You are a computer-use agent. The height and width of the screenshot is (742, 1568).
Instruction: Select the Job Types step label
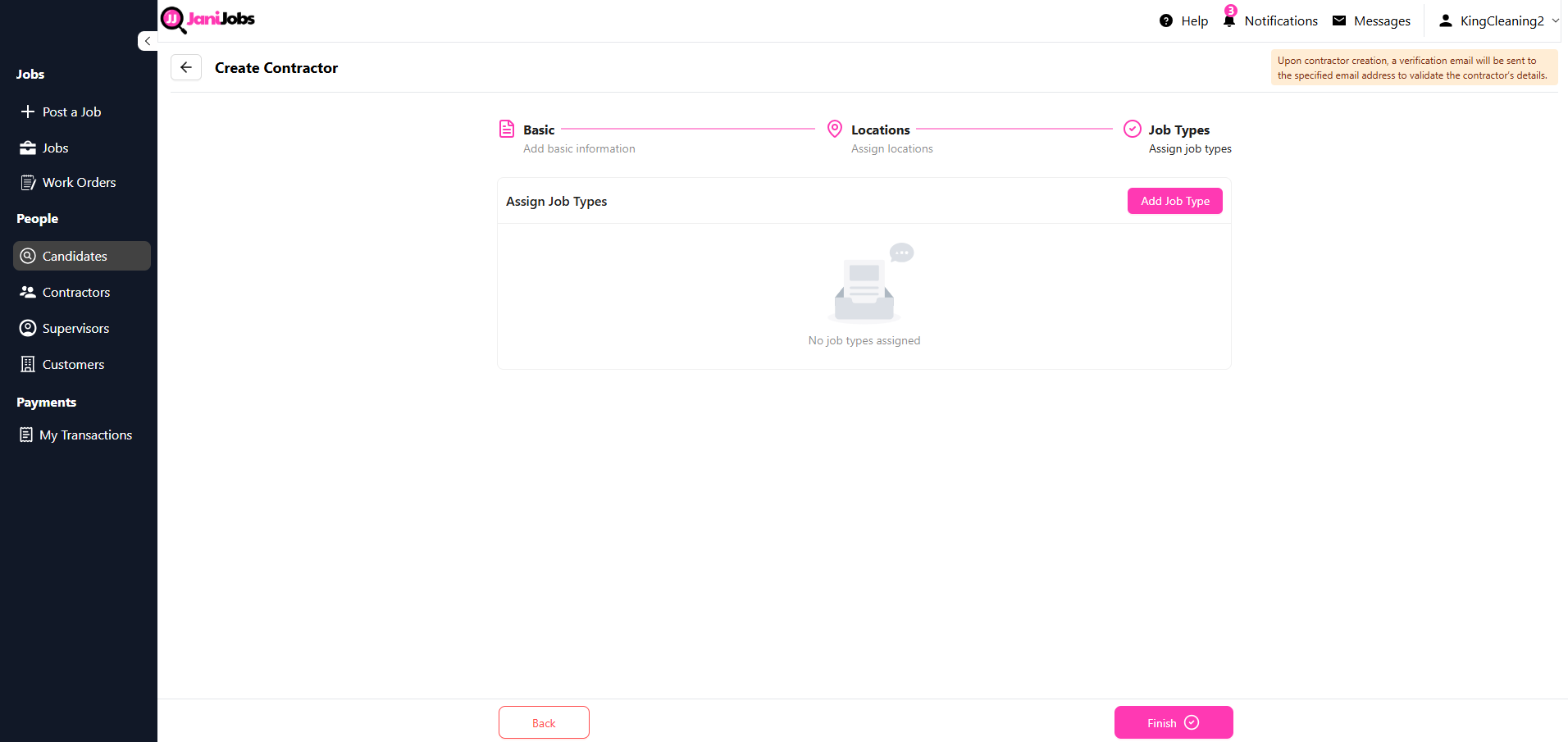point(1179,130)
